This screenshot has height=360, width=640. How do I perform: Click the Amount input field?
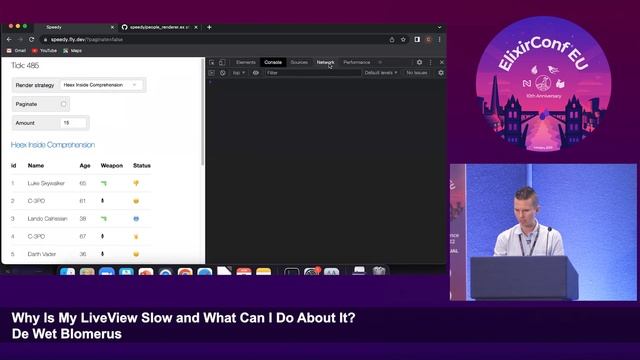click(73, 123)
